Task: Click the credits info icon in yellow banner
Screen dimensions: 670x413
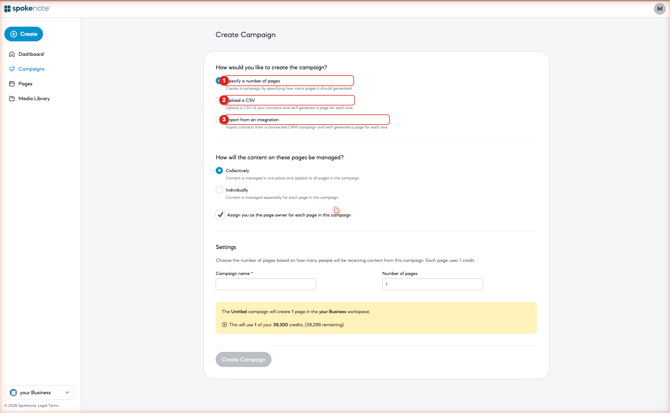Action: pyautogui.click(x=224, y=325)
